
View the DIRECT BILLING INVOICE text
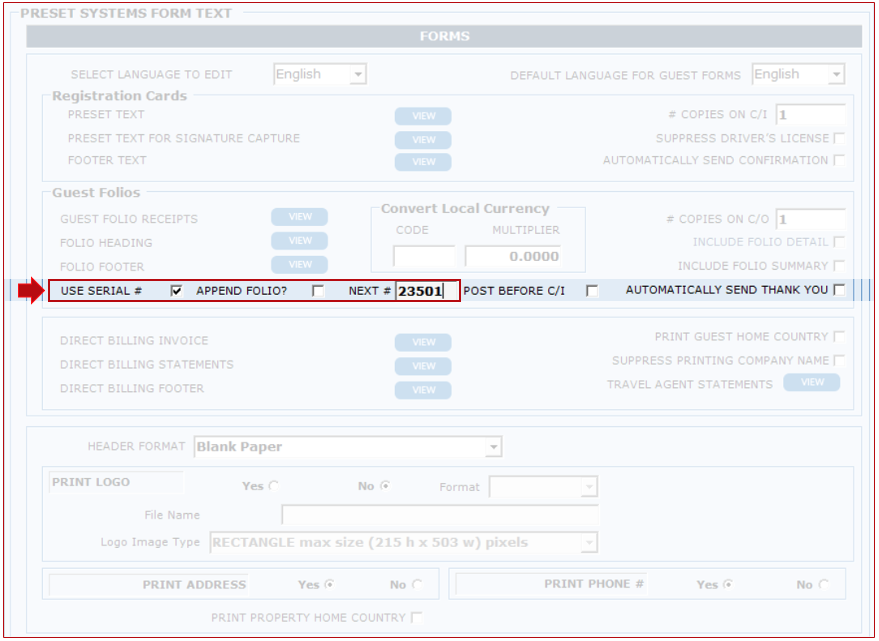tap(423, 342)
